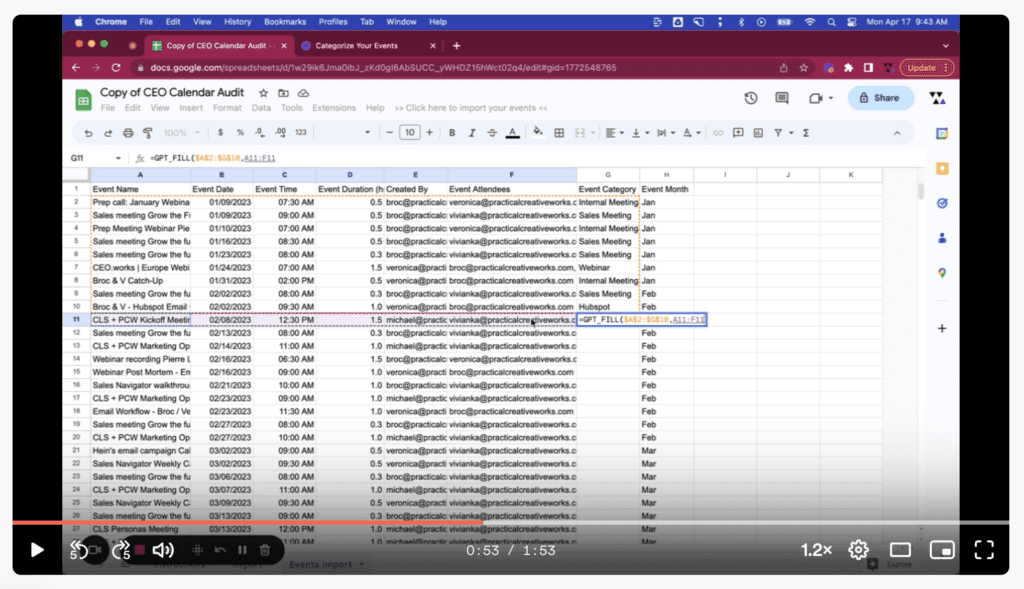This screenshot has width=1024, height=589.
Task: Click the functions sigma icon
Action: tap(806, 133)
